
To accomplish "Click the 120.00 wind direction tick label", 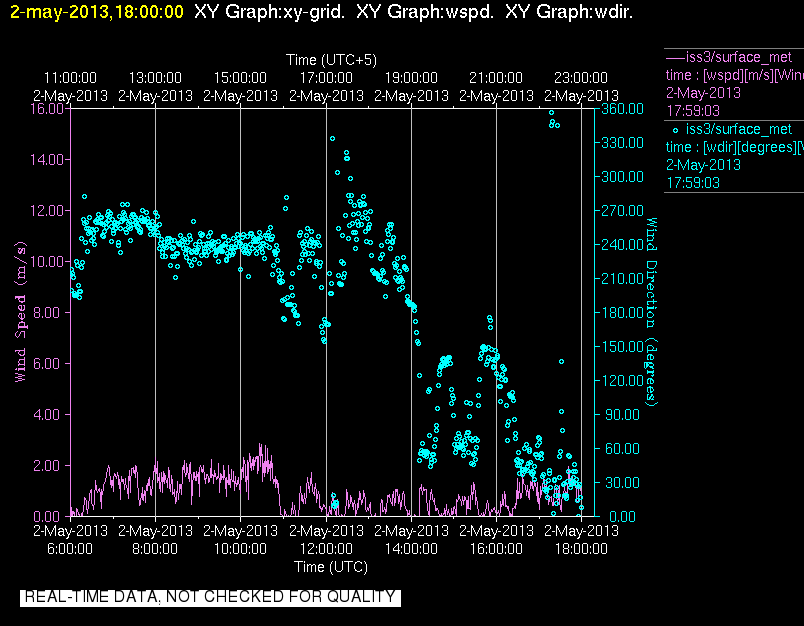I will pos(622,380).
